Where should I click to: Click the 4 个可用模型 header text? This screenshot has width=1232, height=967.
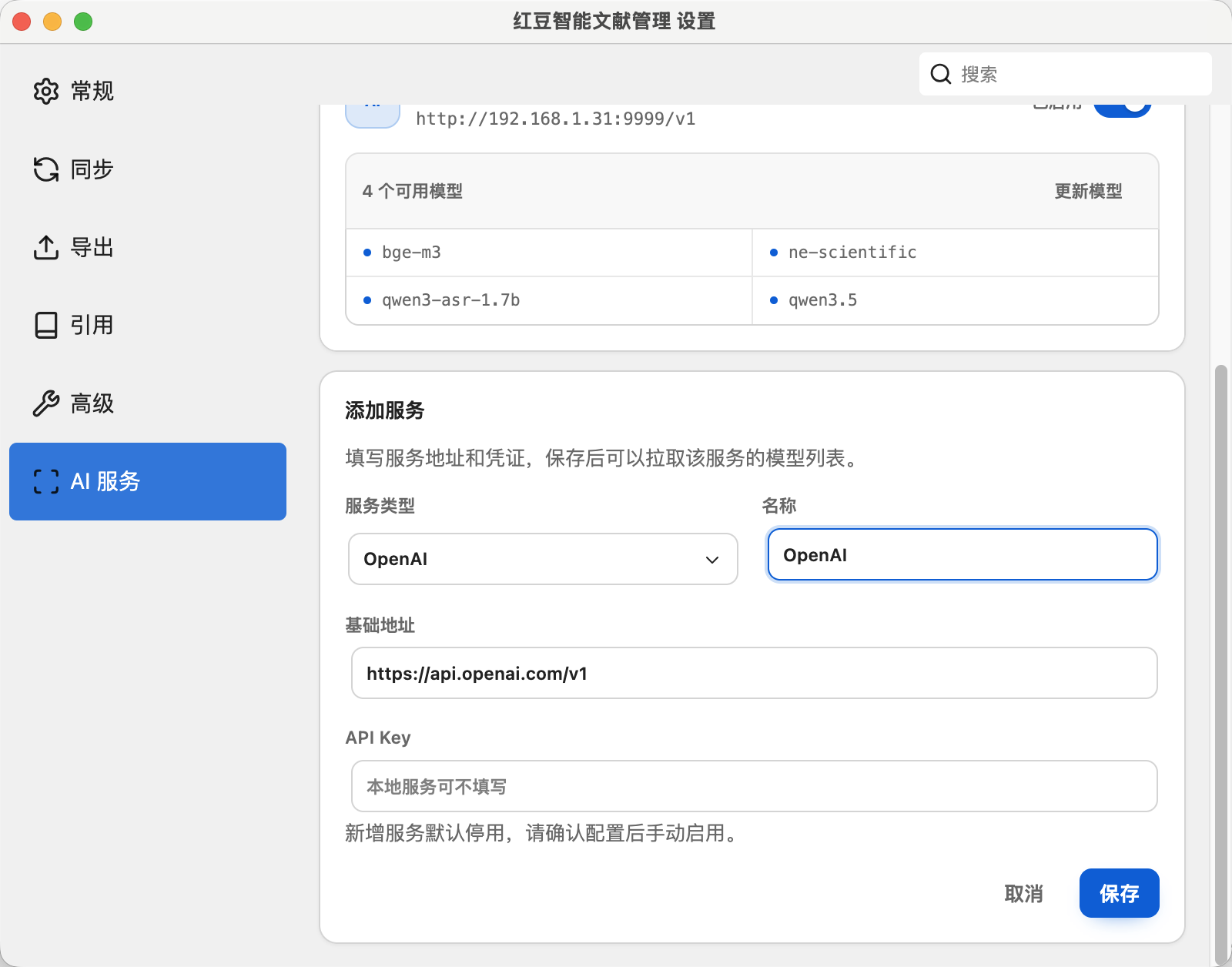click(412, 191)
